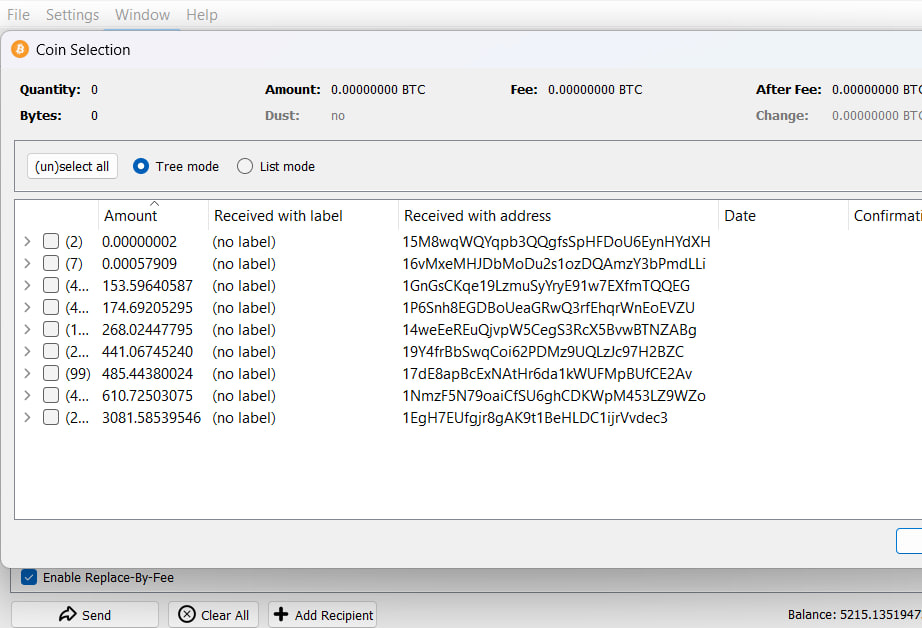Open the File menu
The width and height of the screenshot is (922, 628).
click(x=18, y=15)
